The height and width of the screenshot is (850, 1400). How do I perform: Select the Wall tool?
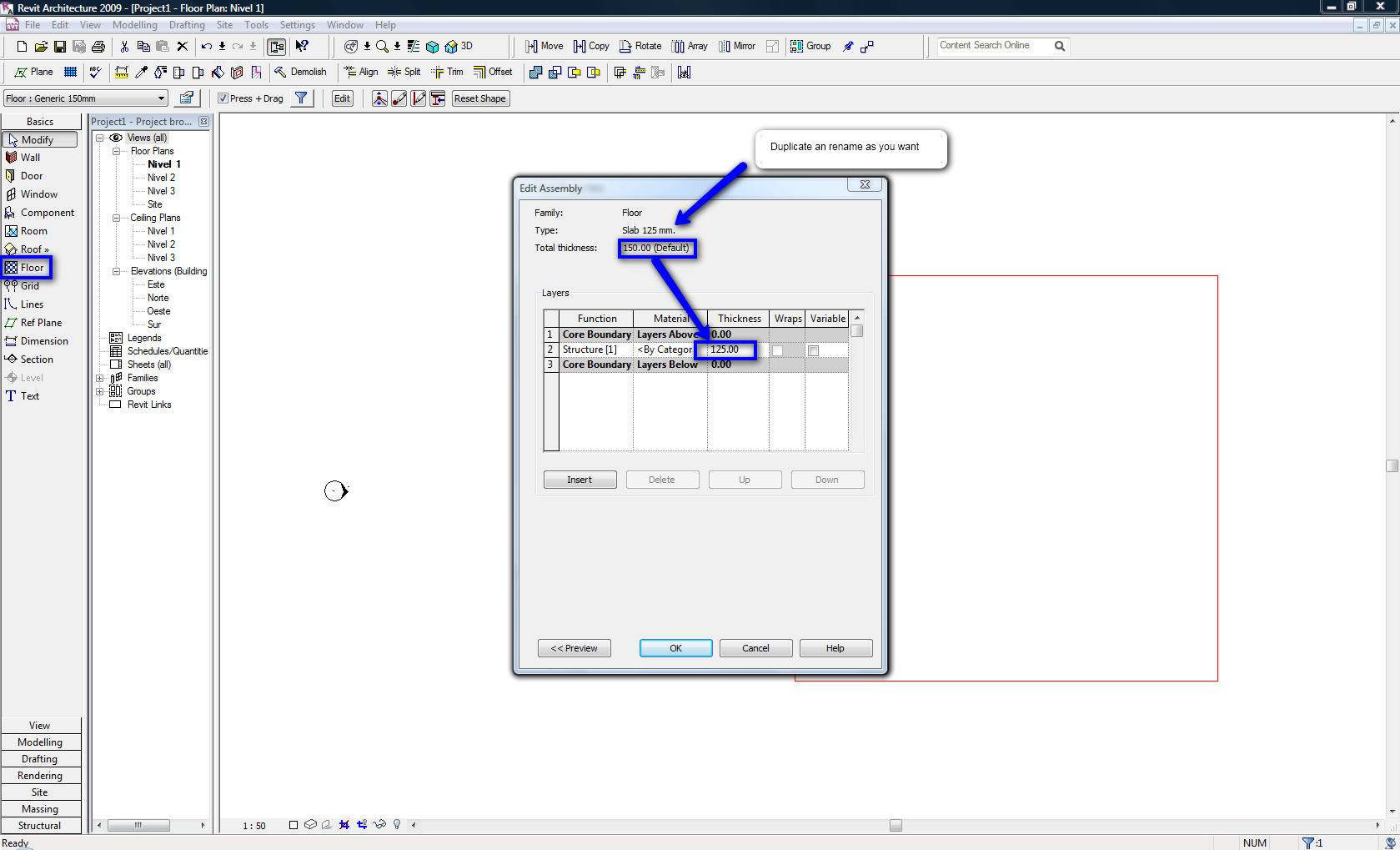click(30, 158)
